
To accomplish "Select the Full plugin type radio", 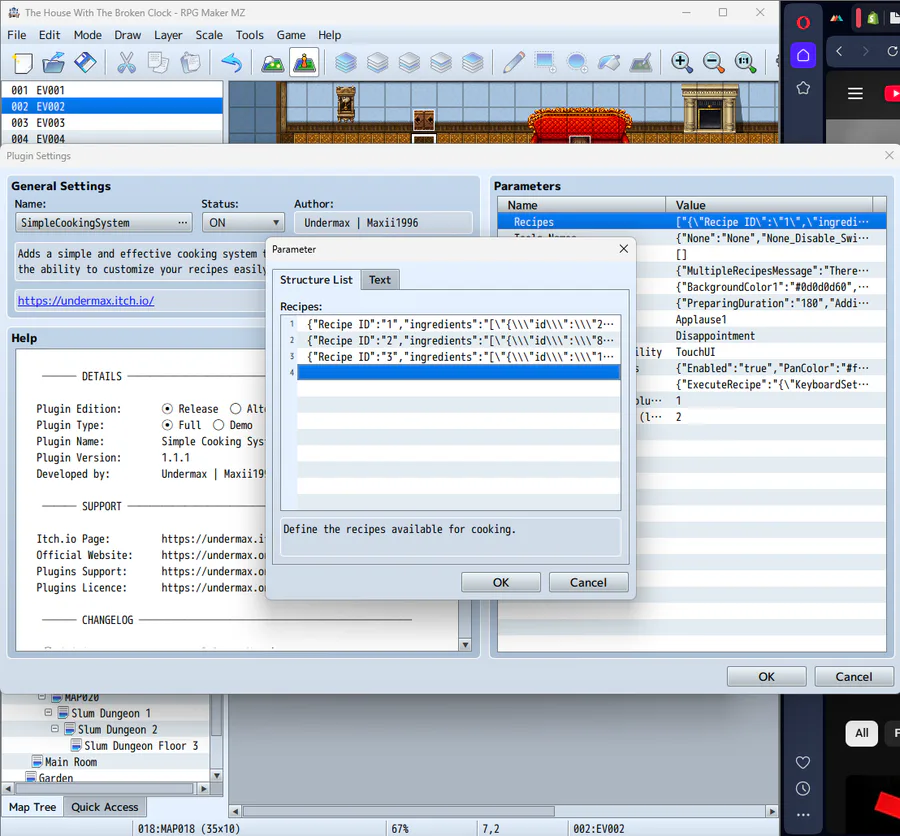I will tap(167, 425).
